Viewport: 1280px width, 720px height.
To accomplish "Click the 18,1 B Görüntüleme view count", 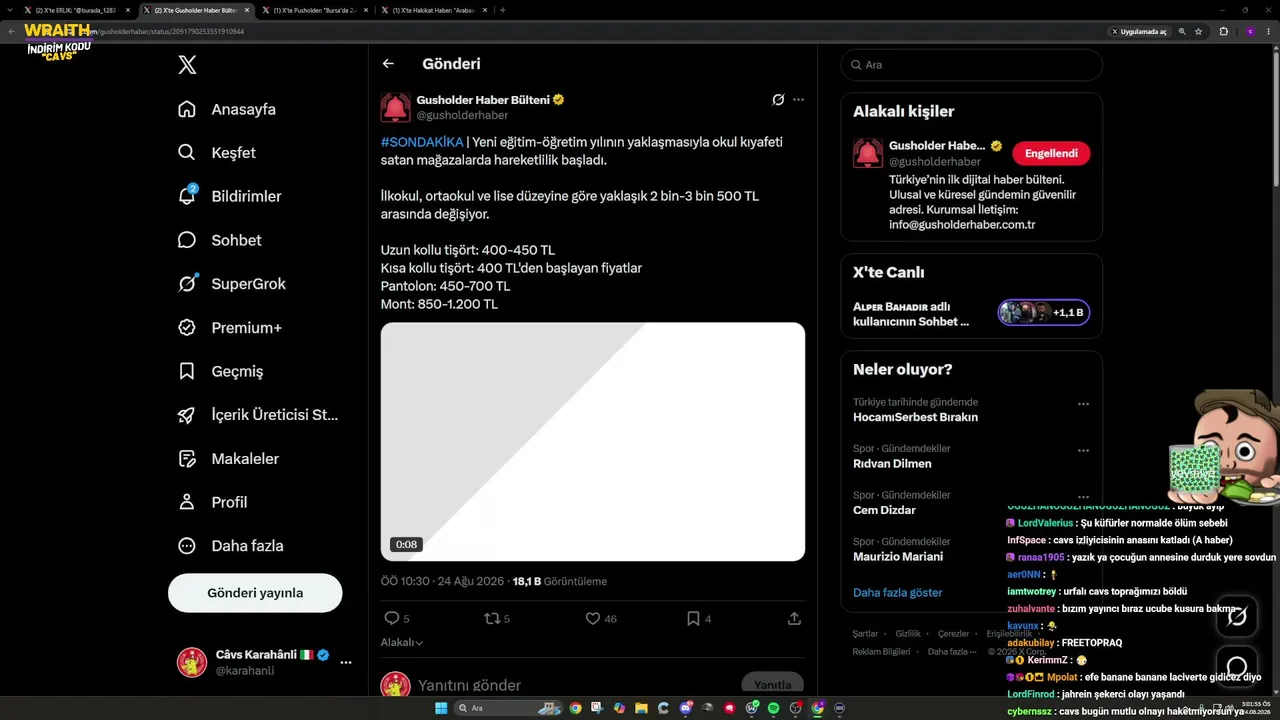I will [x=560, y=581].
